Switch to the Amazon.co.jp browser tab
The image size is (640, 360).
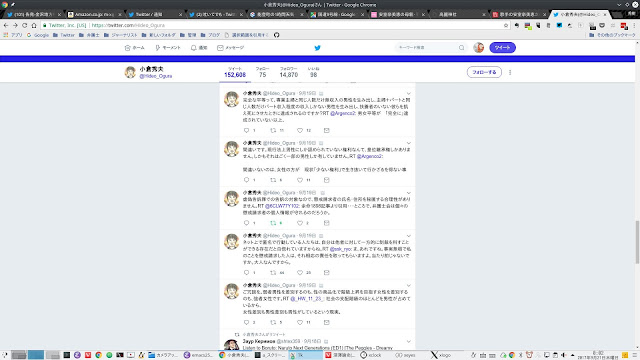click(x=94, y=14)
